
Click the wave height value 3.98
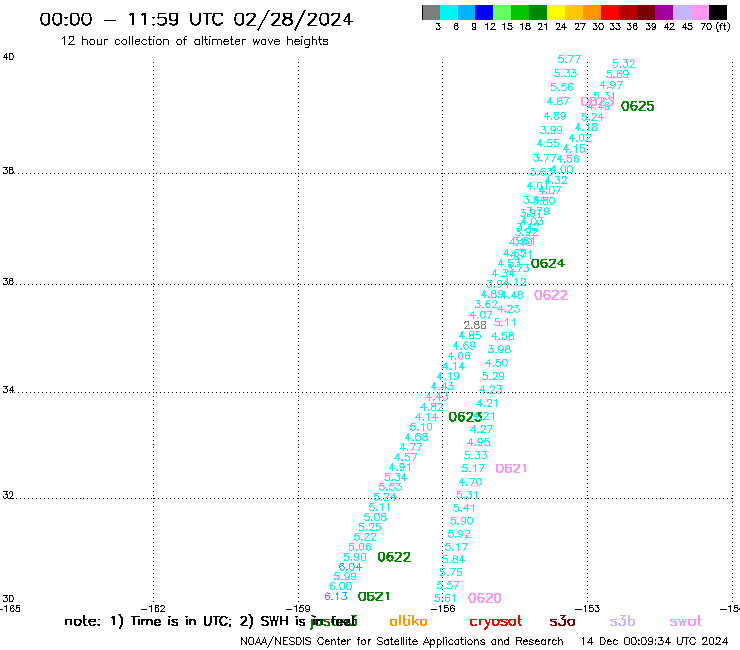[x=499, y=350]
